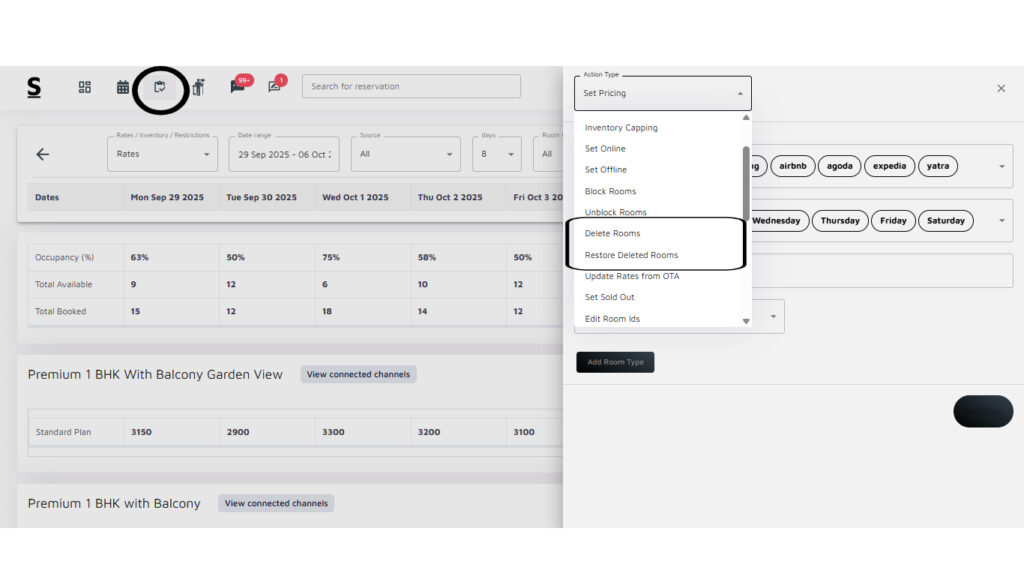Click the circled clipboard check icon
This screenshot has height=576, width=1024.
click(x=160, y=87)
